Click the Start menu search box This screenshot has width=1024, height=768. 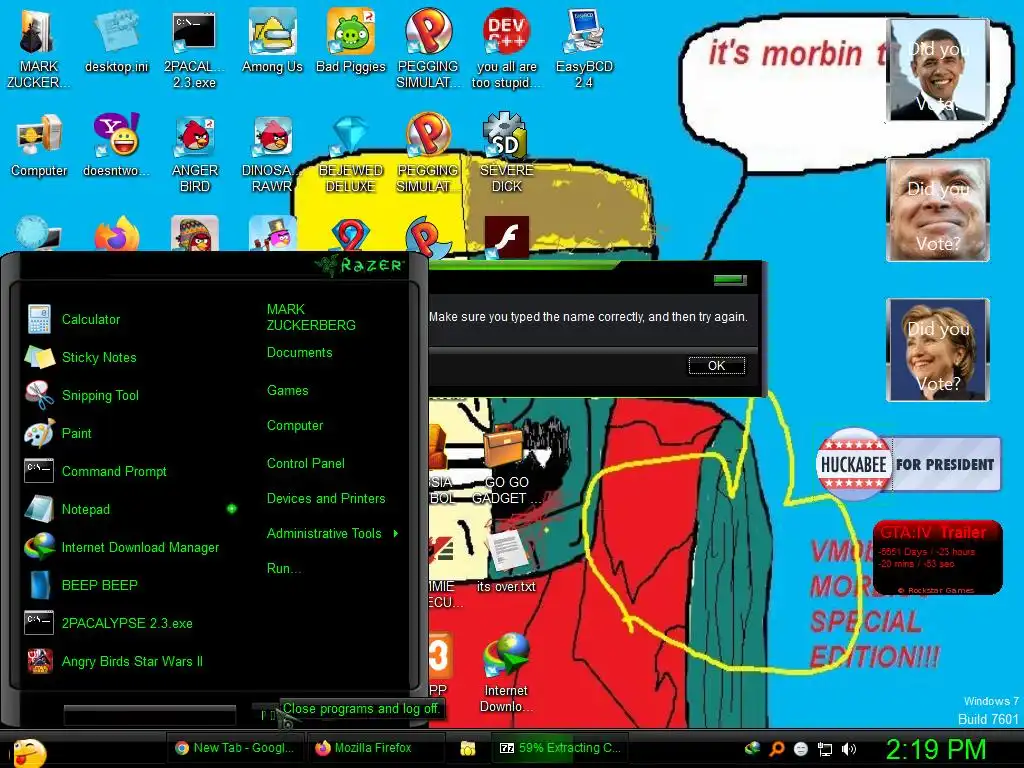[x=150, y=715]
